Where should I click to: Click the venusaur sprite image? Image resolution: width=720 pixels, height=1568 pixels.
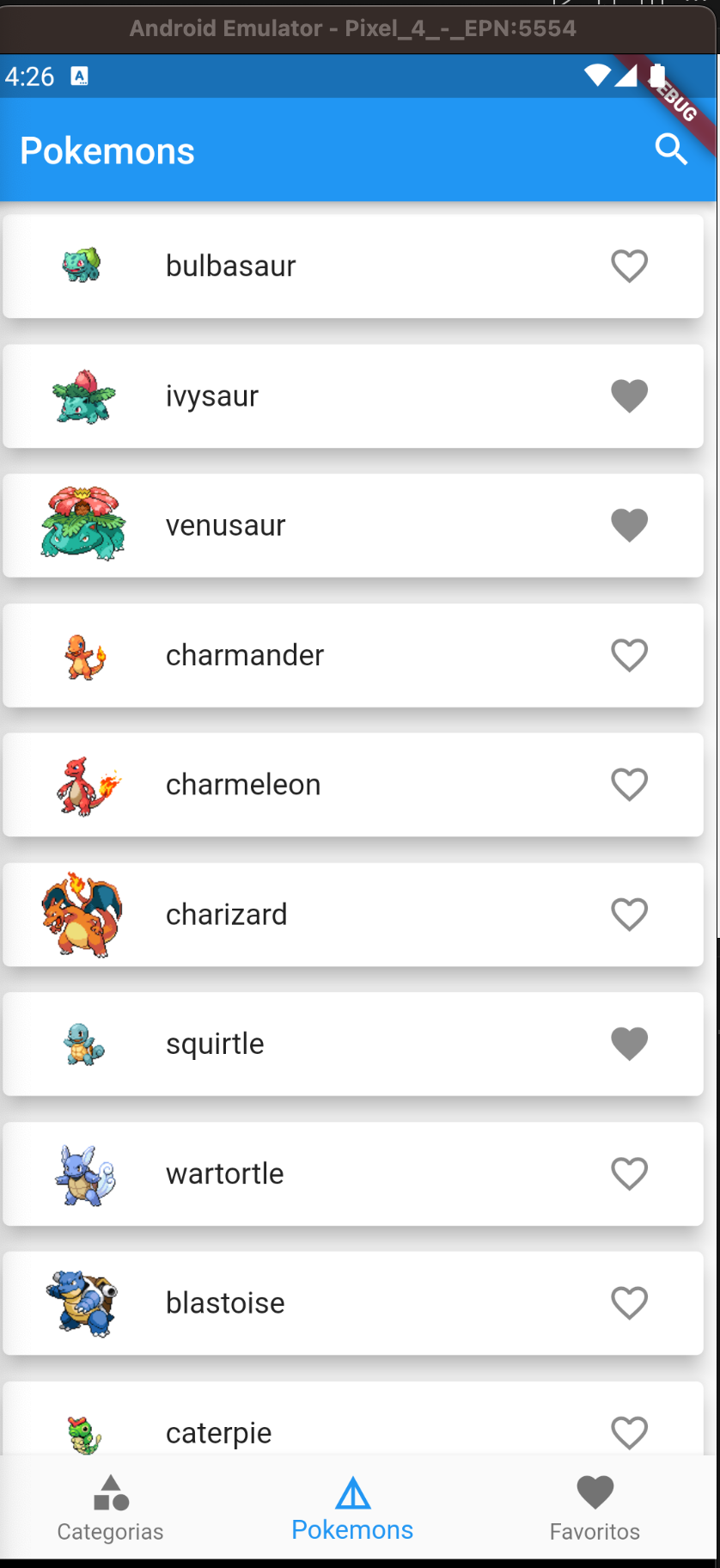pyautogui.click(x=82, y=524)
